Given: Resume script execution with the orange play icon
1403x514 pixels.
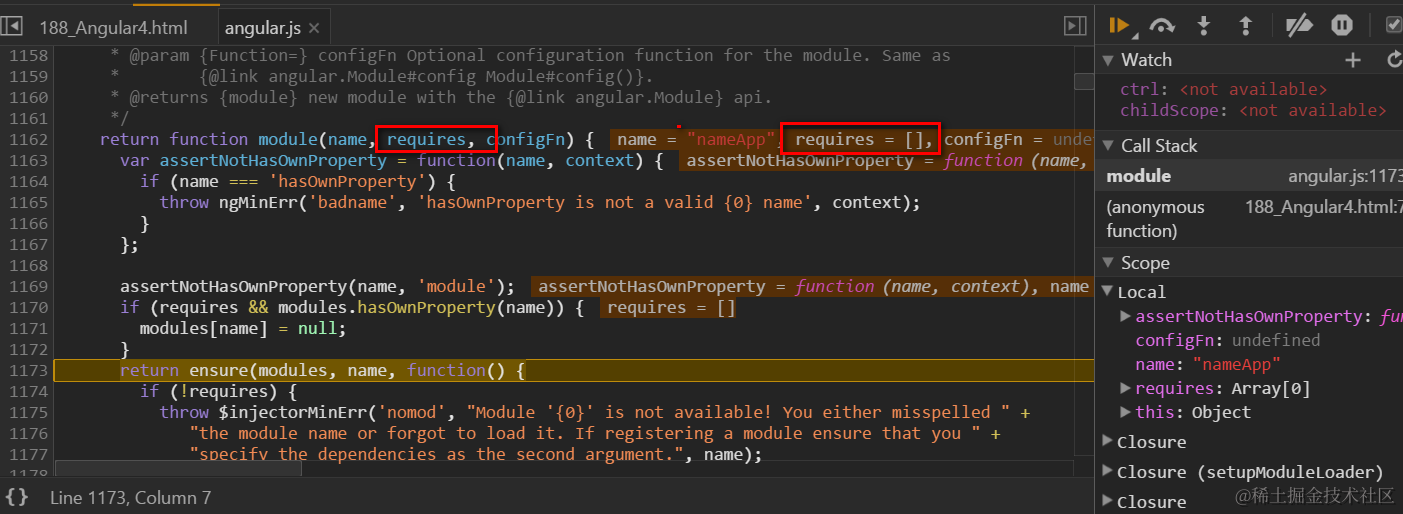Looking at the screenshot, I should pyautogui.click(x=1119, y=25).
